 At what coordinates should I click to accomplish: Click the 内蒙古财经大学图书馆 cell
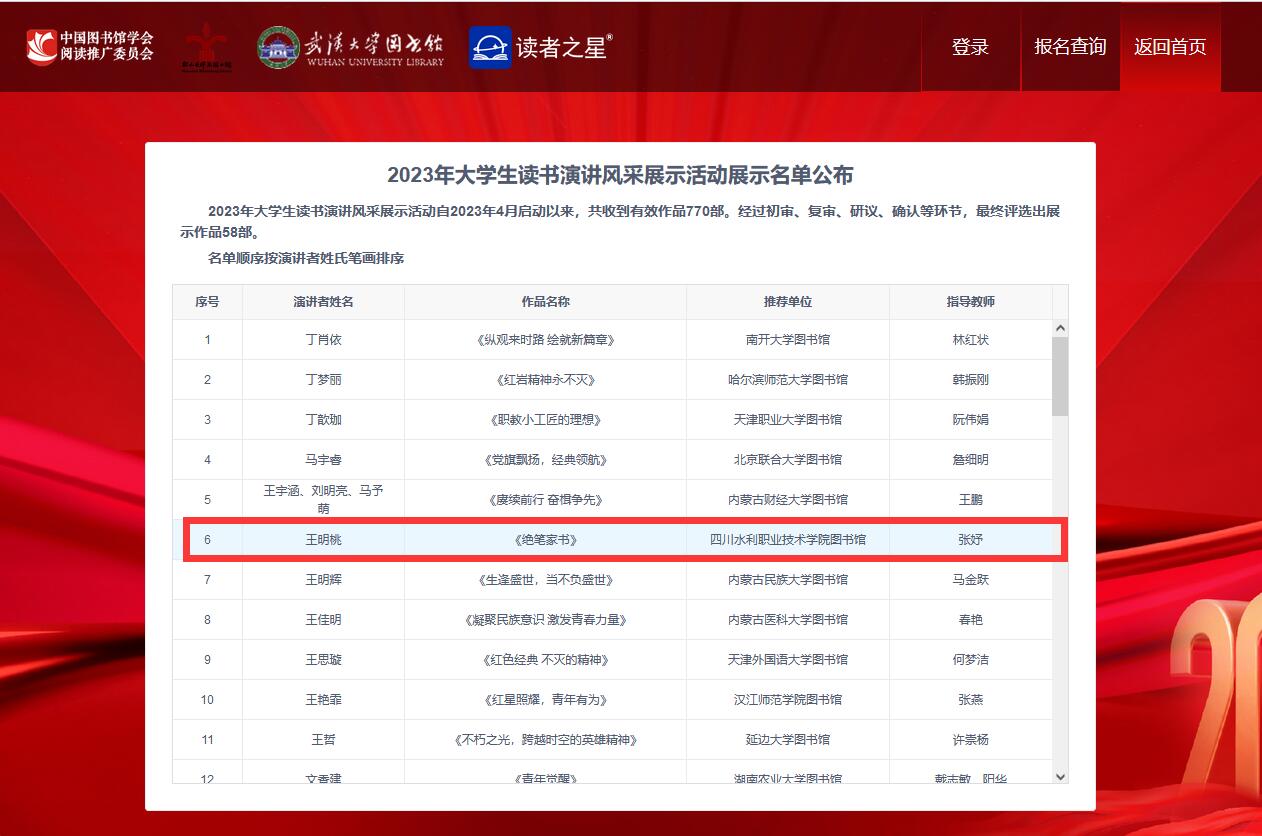click(788, 500)
